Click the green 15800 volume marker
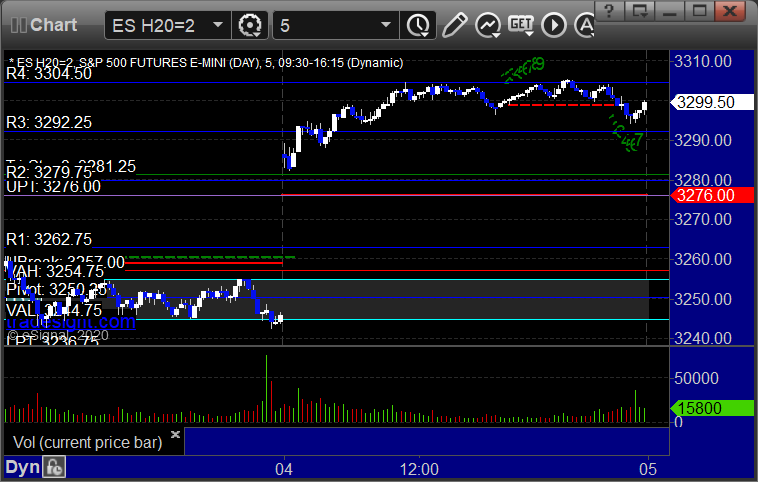Viewport: 758px width, 482px height. click(x=712, y=408)
